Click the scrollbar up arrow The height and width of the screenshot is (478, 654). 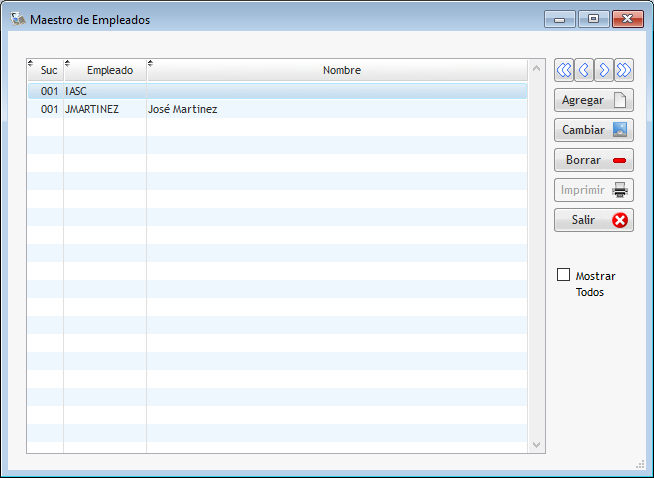tap(536, 68)
